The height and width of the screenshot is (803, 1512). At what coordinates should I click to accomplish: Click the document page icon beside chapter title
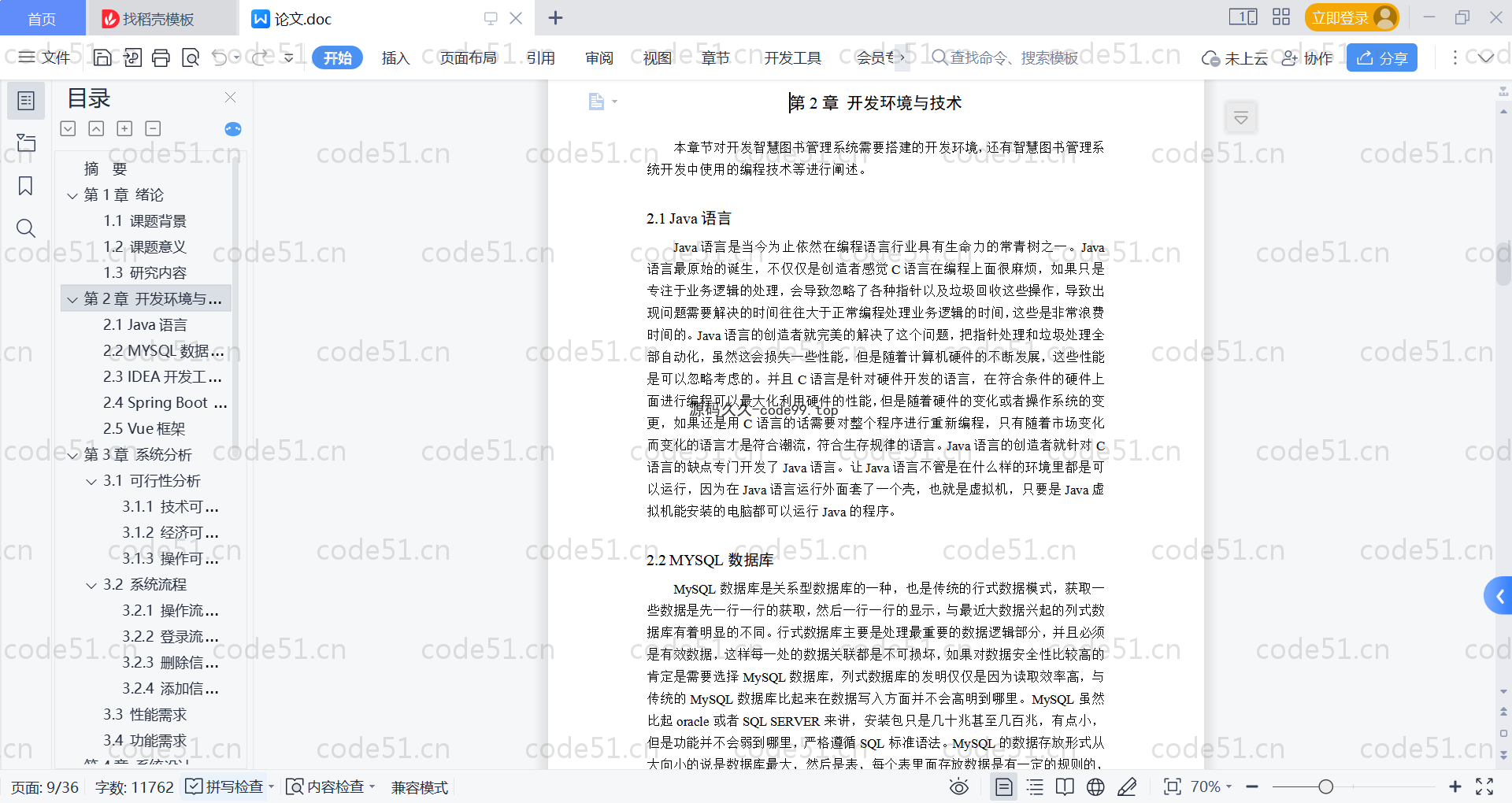pos(596,102)
